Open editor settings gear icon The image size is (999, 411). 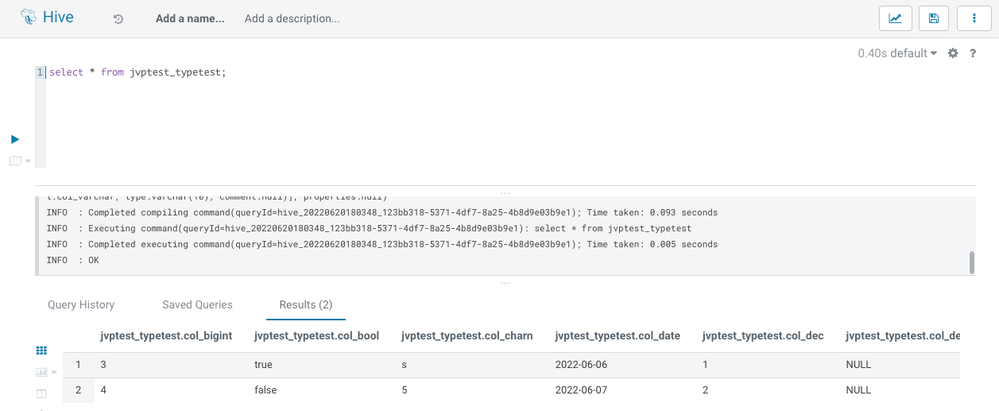(x=953, y=54)
